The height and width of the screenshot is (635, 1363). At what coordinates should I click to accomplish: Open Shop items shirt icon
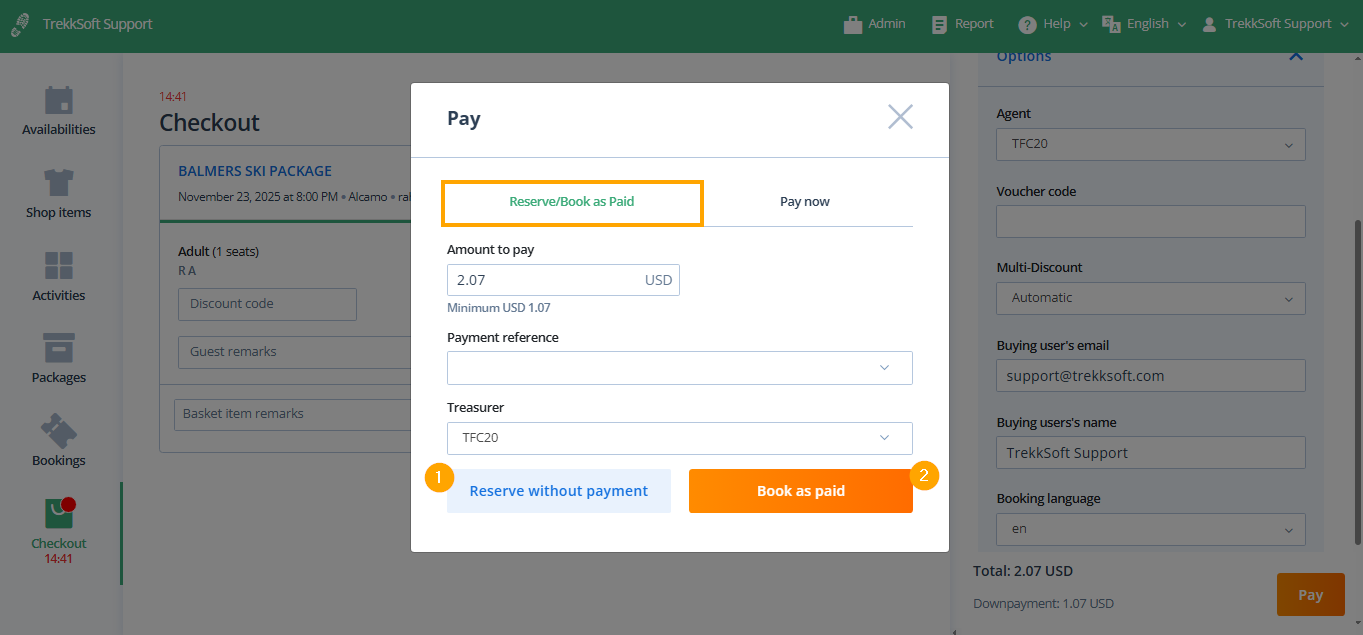coord(59,183)
